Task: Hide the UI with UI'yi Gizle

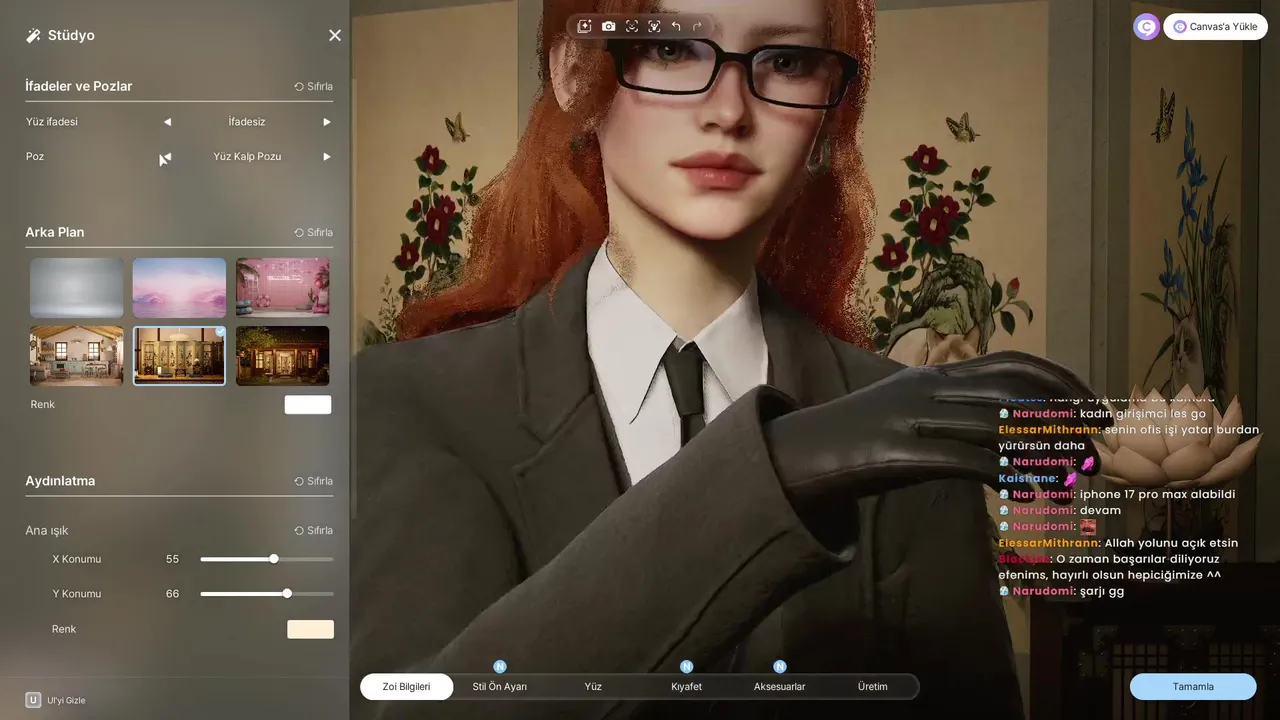Action: click(x=56, y=700)
